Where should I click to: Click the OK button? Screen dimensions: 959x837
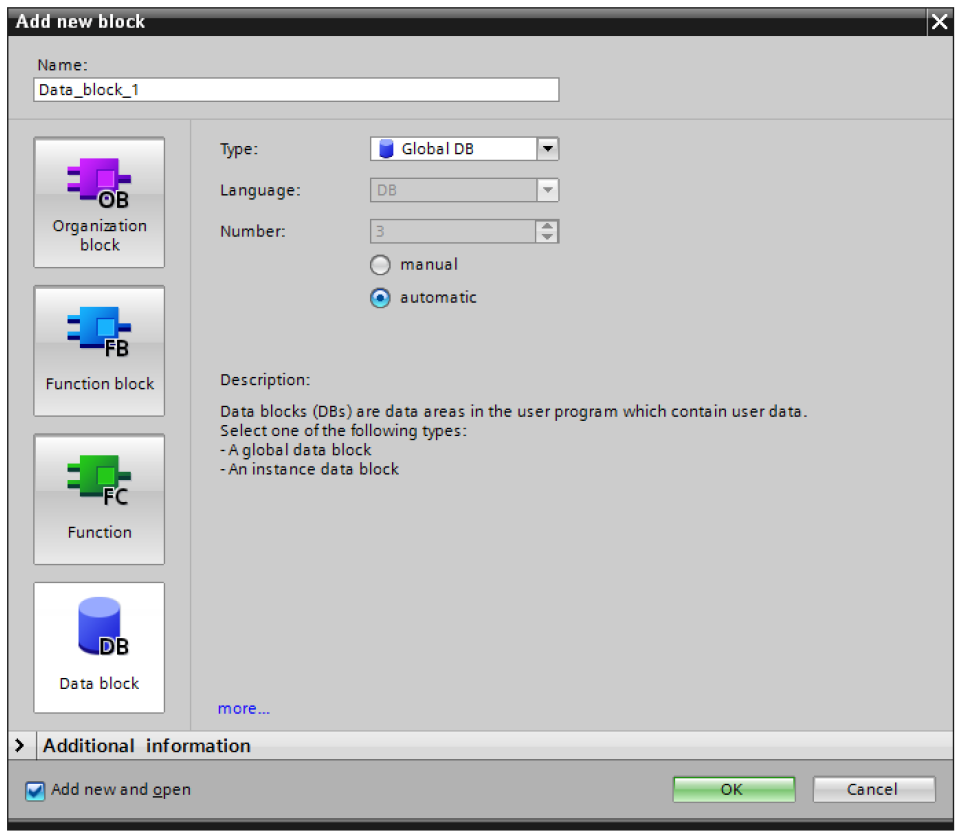pos(733,789)
